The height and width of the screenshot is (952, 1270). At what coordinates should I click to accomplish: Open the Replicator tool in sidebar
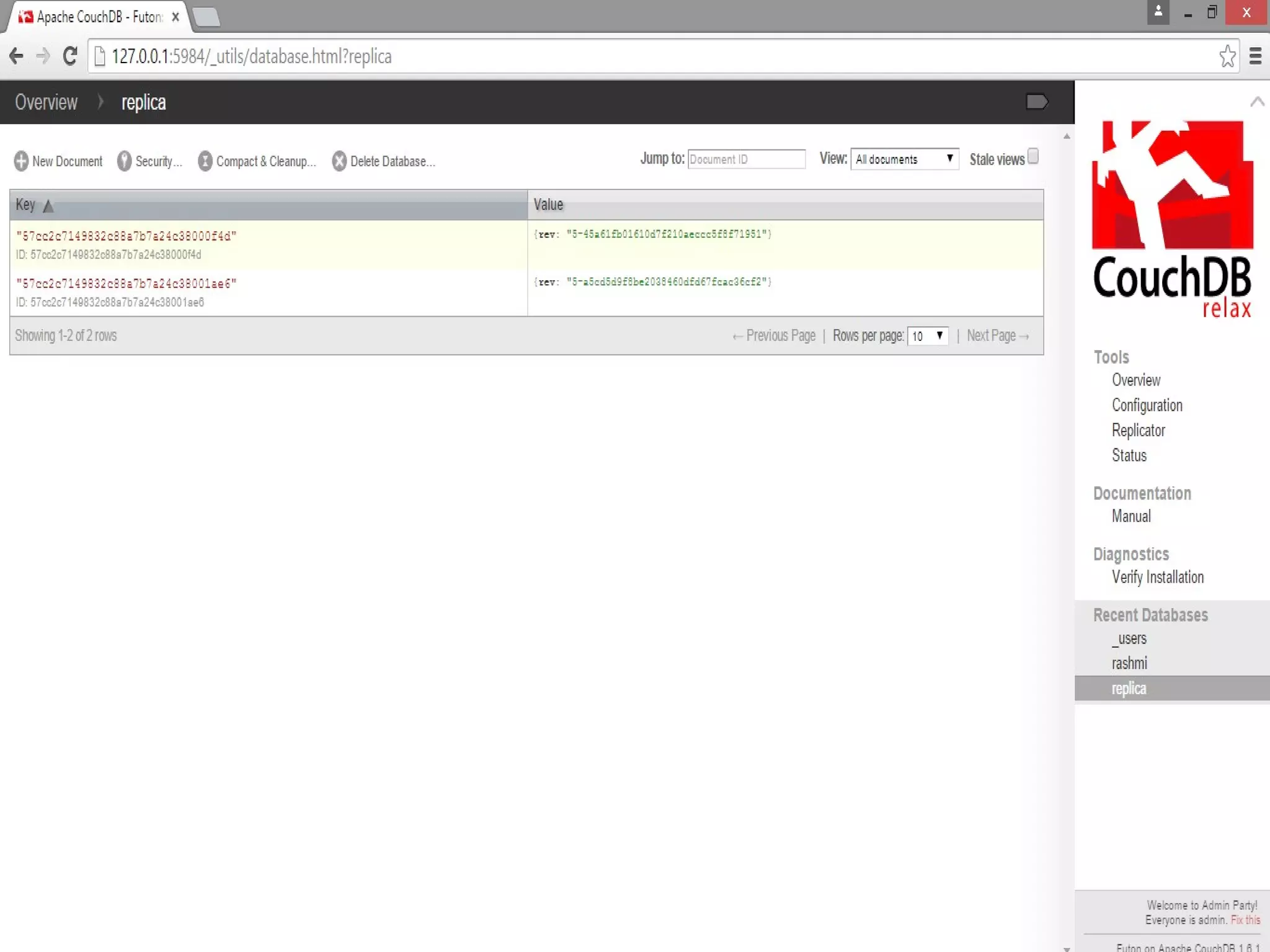click(1138, 430)
